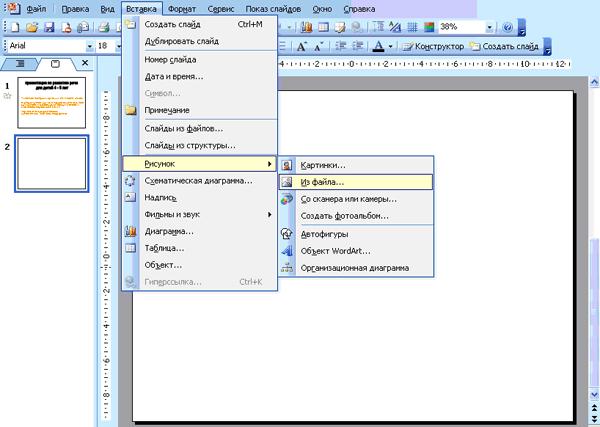600x427 pixels.
Task: Open a file with the folder icon
Action: pos(32,27)
